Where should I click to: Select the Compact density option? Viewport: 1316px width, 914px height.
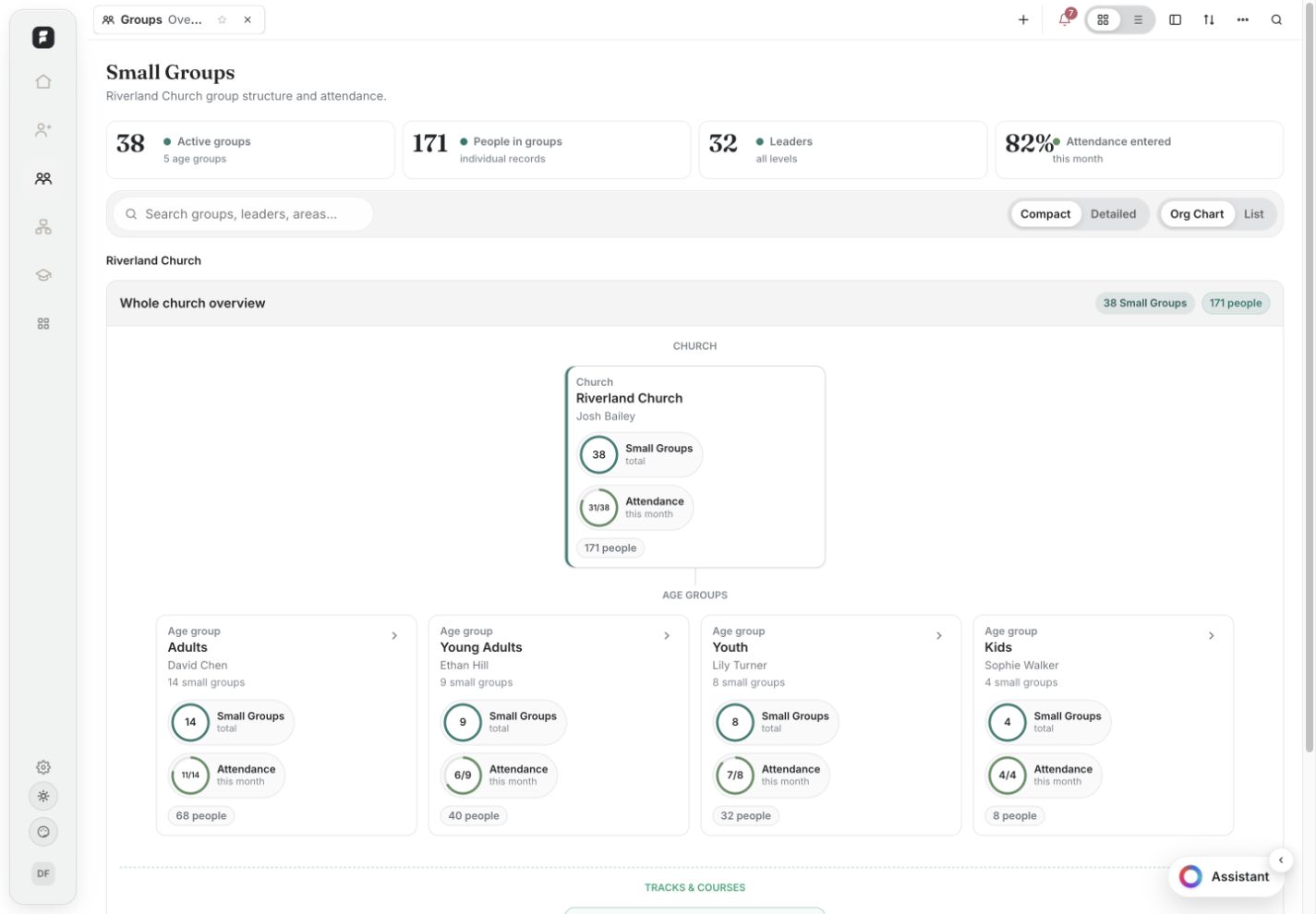[x=1045, y=214]
